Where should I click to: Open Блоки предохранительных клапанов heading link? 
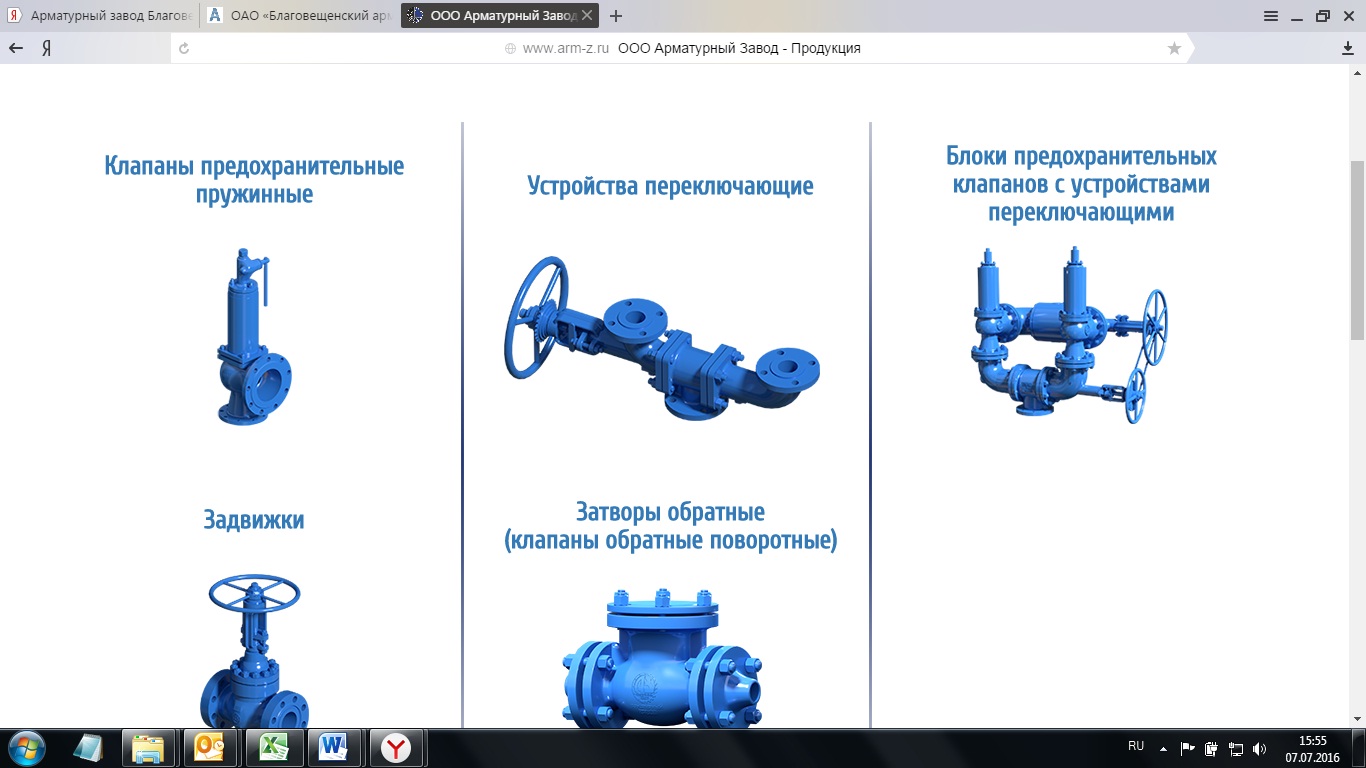(x=1081, y=184)
